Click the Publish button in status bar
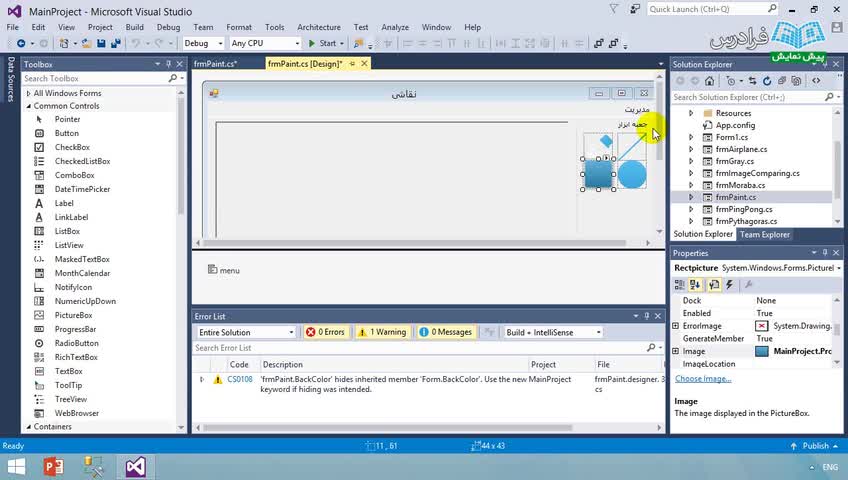 816,446
